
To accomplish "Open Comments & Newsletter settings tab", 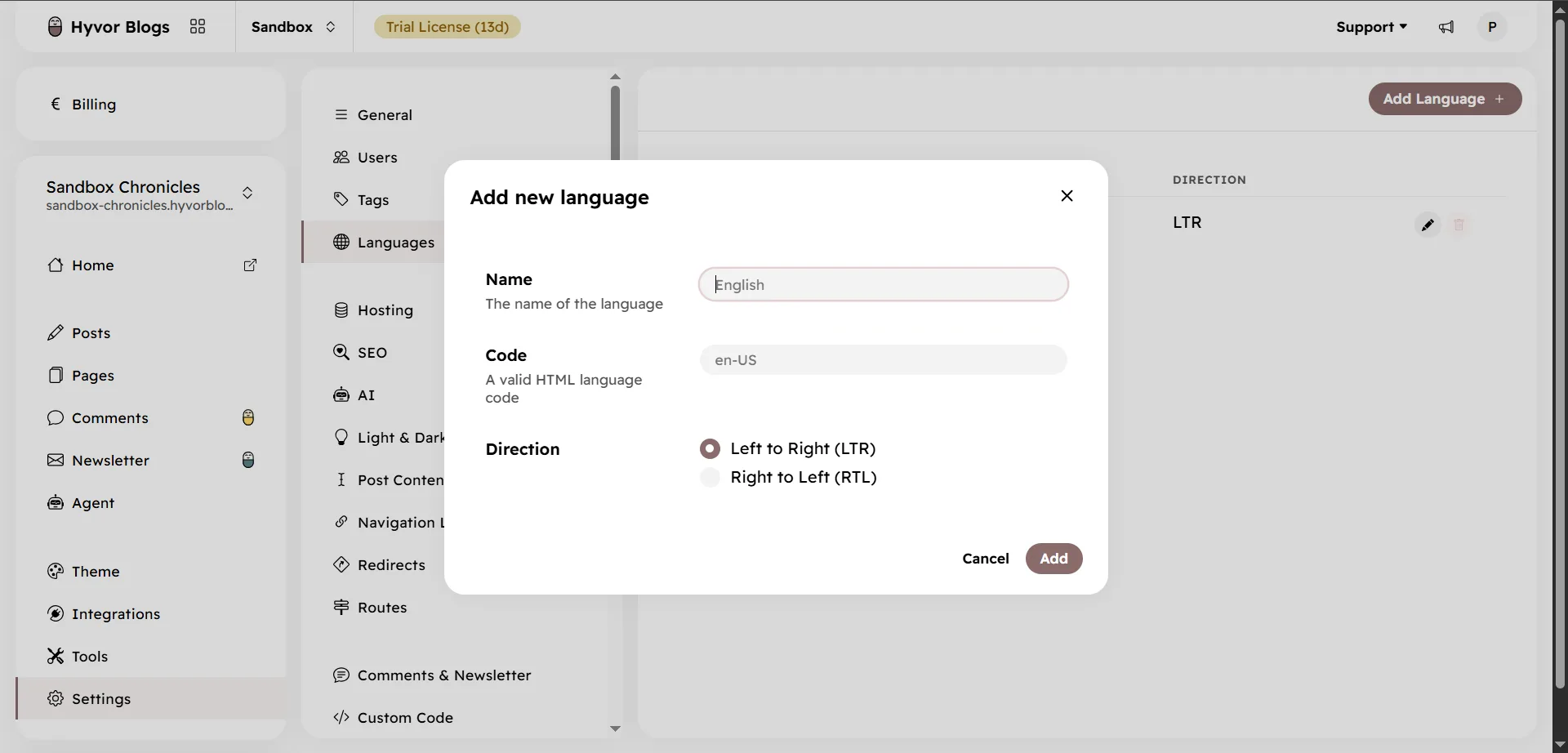I will coord(432,675).
